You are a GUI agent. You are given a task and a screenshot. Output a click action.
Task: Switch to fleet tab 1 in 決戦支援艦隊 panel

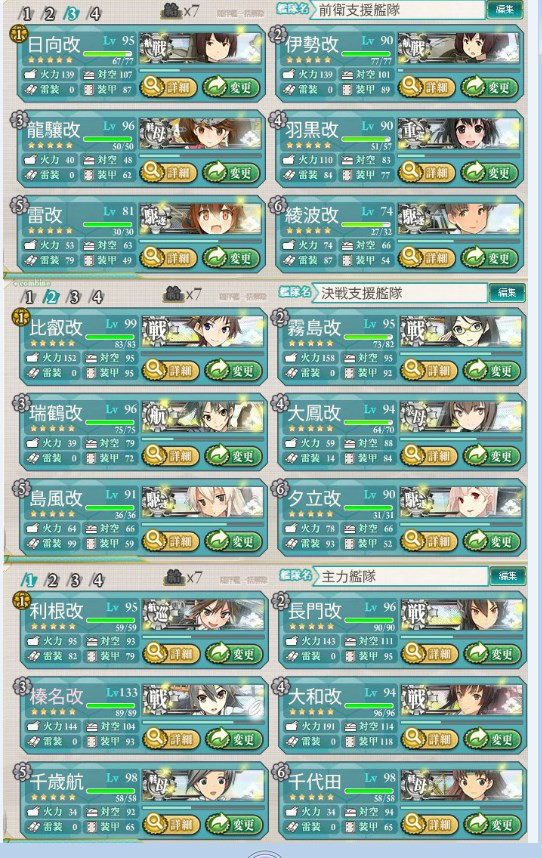tap(28, 297)
